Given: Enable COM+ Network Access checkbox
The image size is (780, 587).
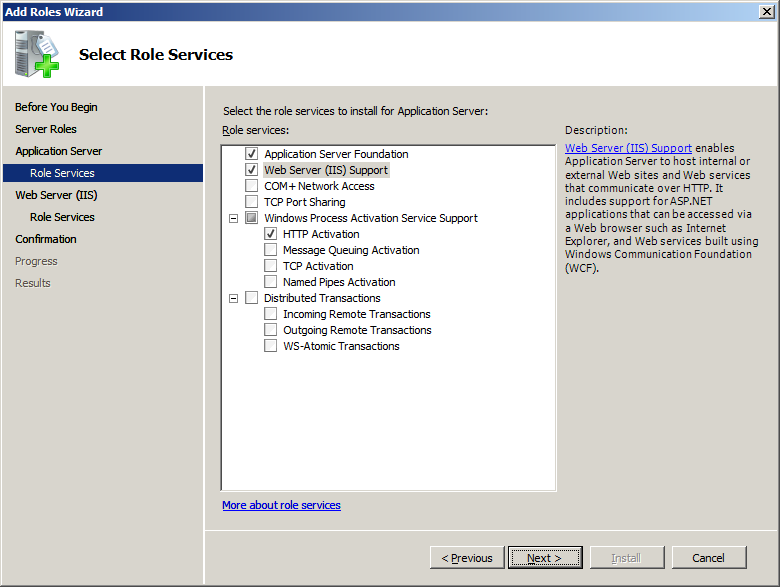Looking at the screenshot, I should point(252,186).
